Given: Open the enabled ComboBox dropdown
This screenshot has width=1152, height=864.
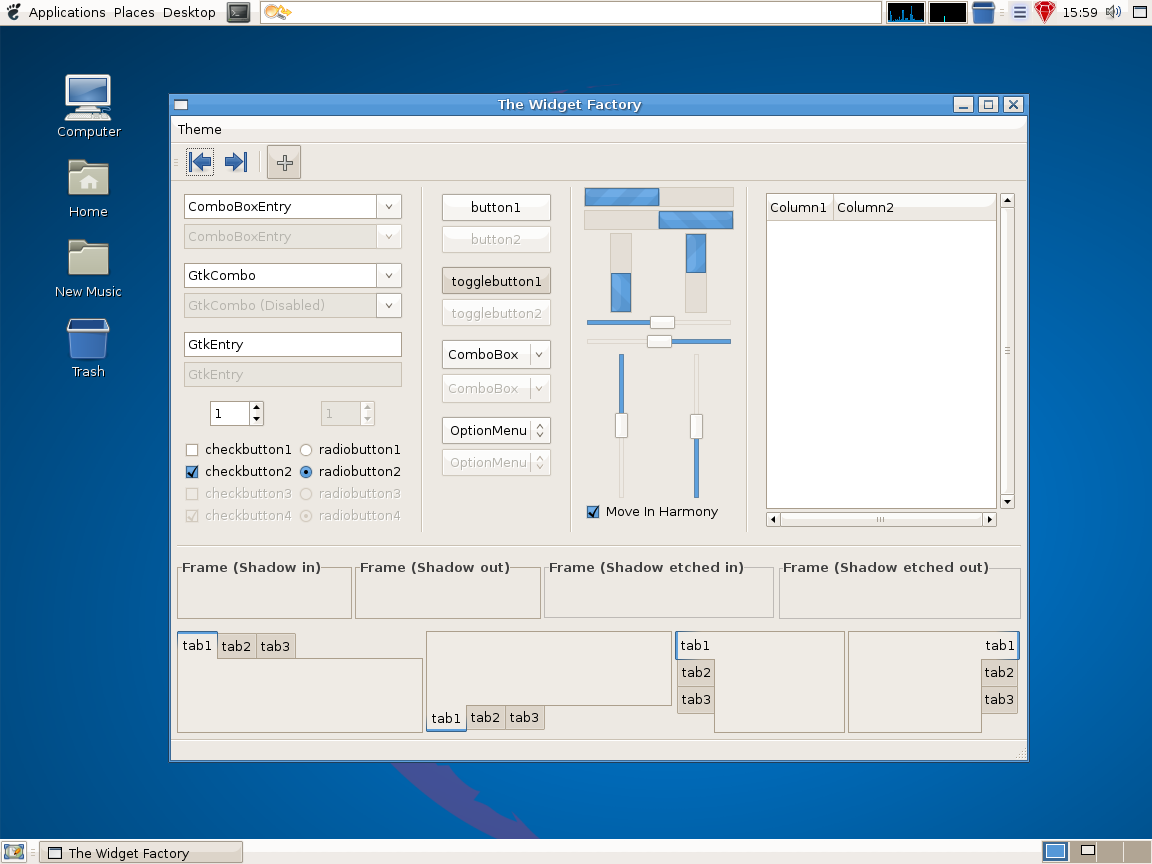Looking at the screenshot, I should 496,354.
